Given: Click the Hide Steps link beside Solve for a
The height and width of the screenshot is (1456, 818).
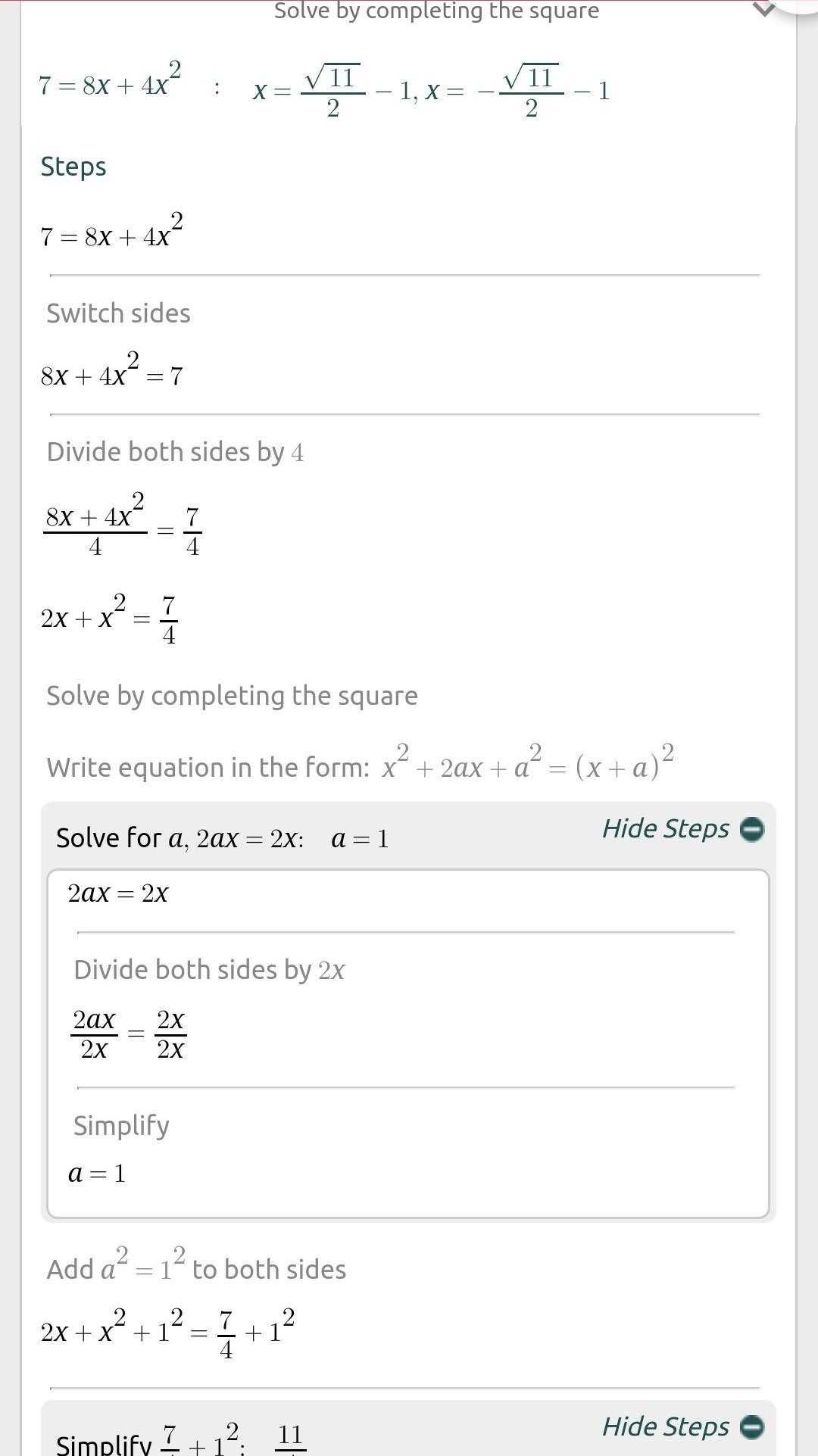Looking at the screenshot, I should click(665, 829).
